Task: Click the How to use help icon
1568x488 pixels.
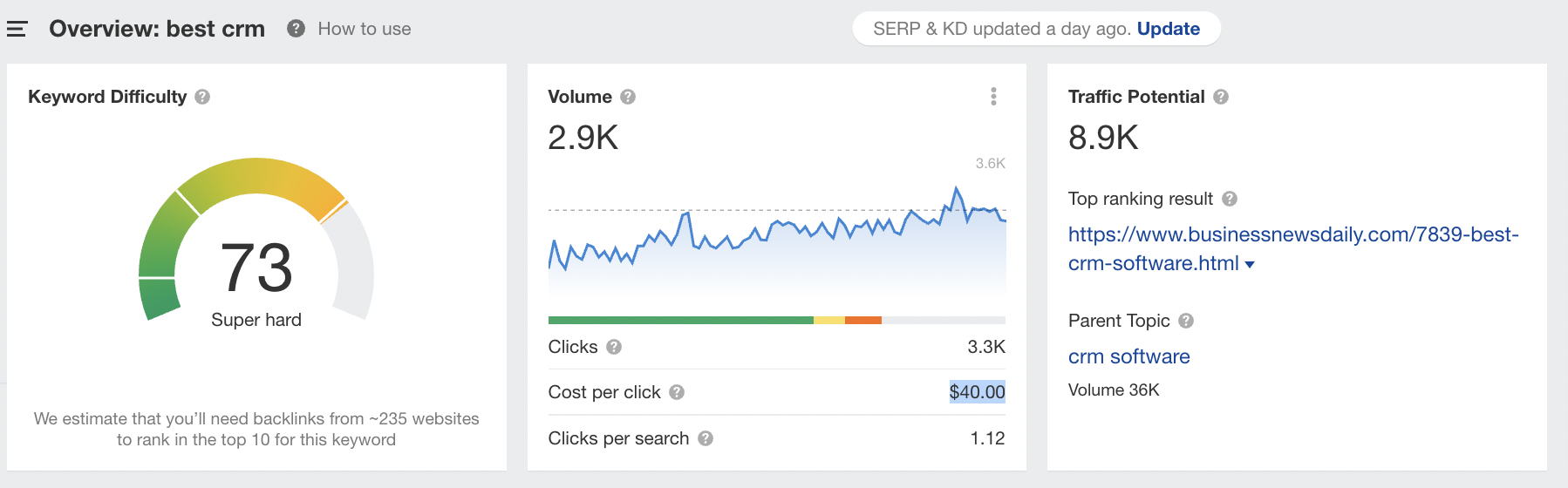Action: [x=297, y=29]
